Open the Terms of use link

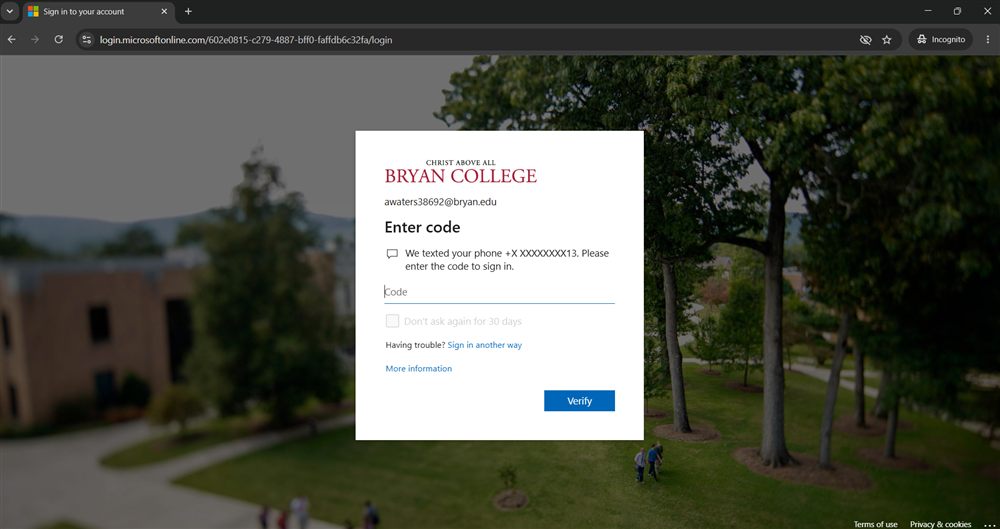pyautogui.click(x=875, y=524)
